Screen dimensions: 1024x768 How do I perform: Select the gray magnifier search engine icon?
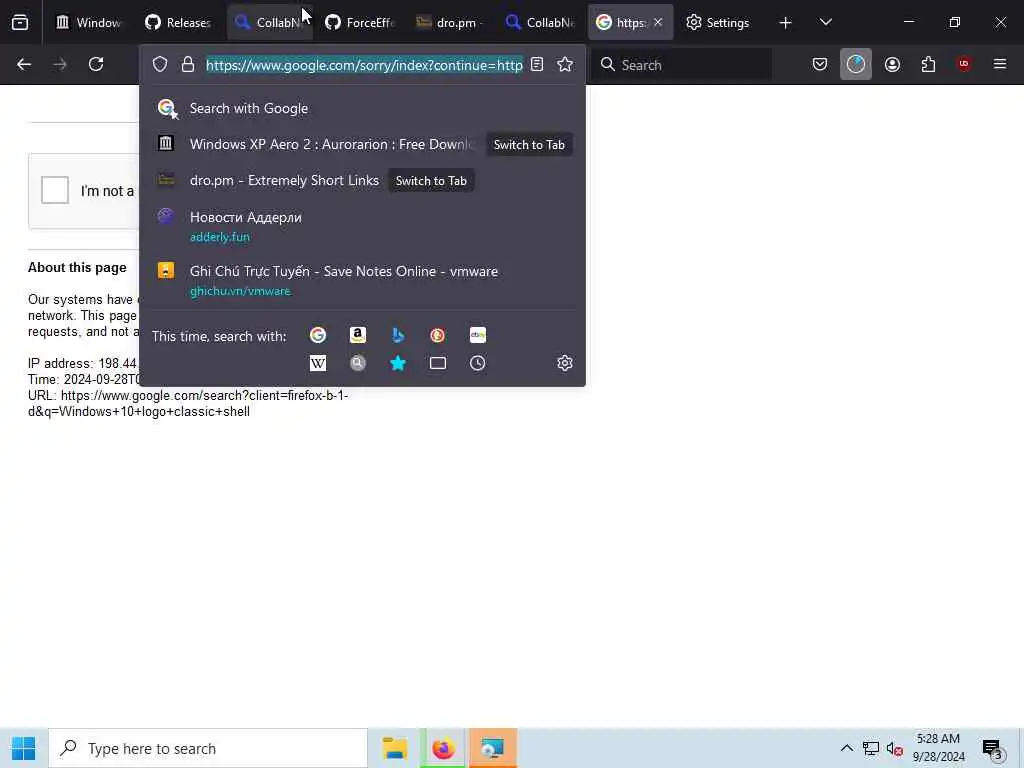pos(358,363)
